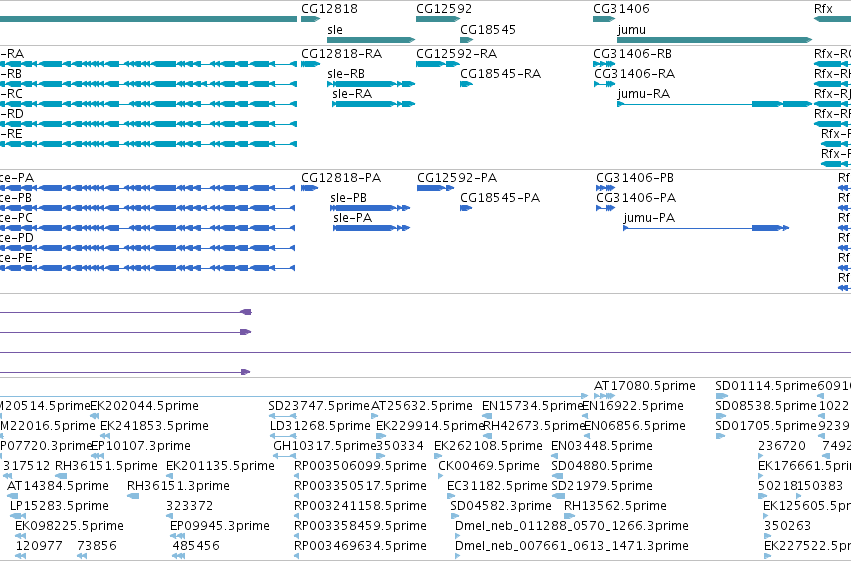The image size is (851, 561).
Task: Click the CG31406-RA transcript label
Action: pos(634,74)
